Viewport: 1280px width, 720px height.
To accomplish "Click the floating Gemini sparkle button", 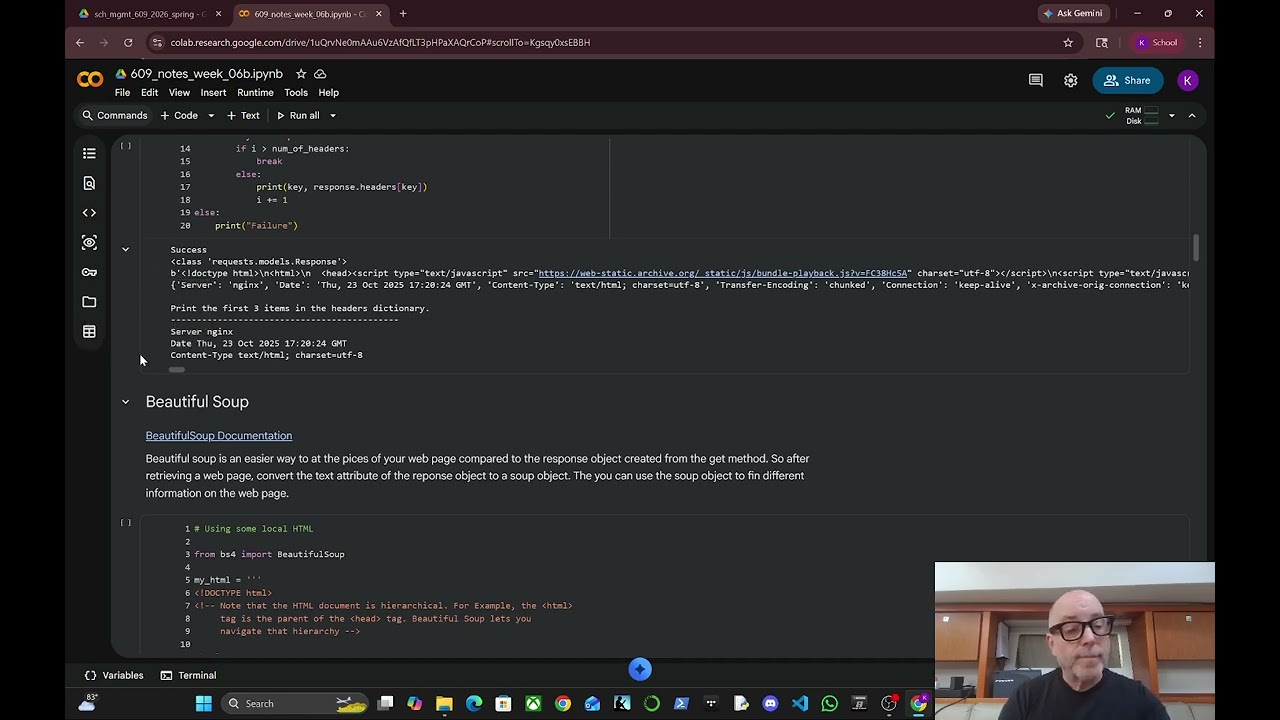I will coord(640,669).
